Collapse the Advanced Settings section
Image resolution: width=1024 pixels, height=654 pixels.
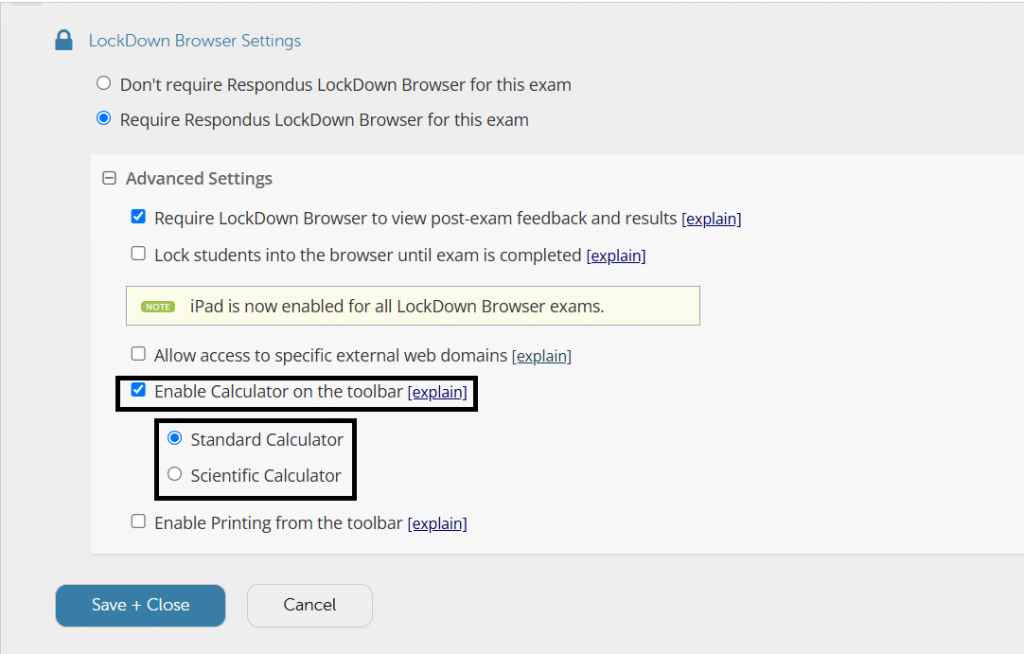point(109,178)
